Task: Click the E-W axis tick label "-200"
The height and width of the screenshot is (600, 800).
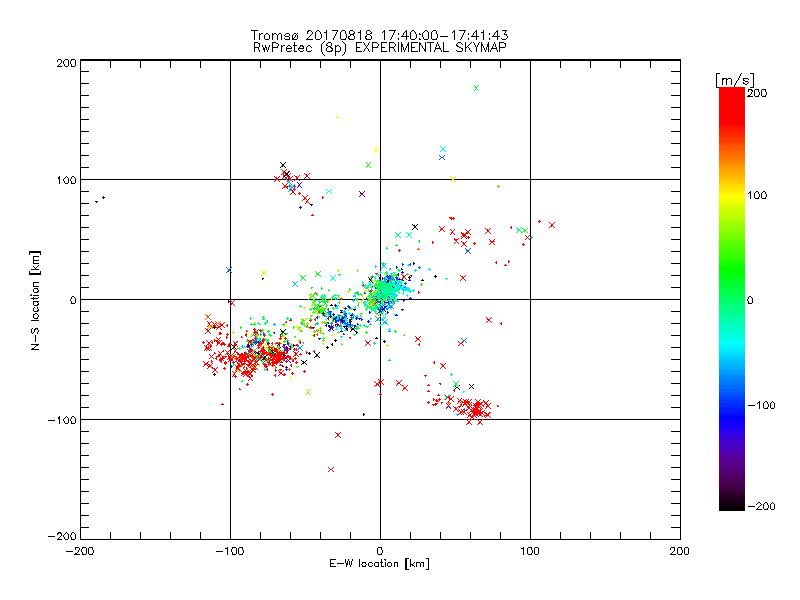Action: (x=80, y=551)
